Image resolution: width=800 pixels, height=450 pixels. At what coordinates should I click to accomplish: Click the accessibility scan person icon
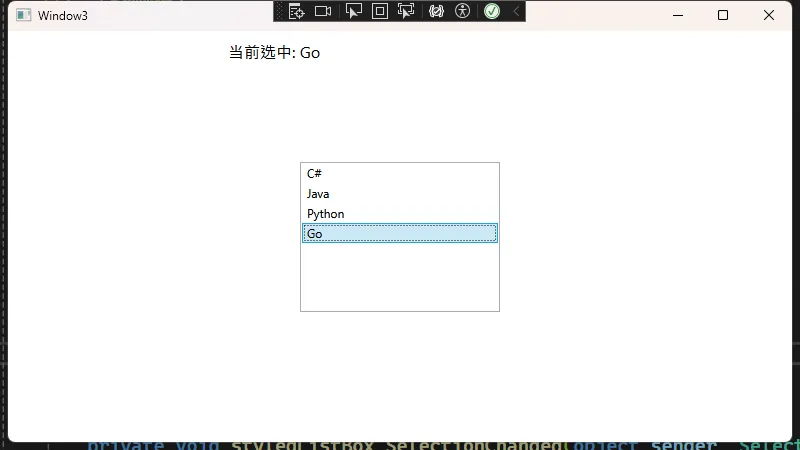pyautogui.click(x=462, y=11)
